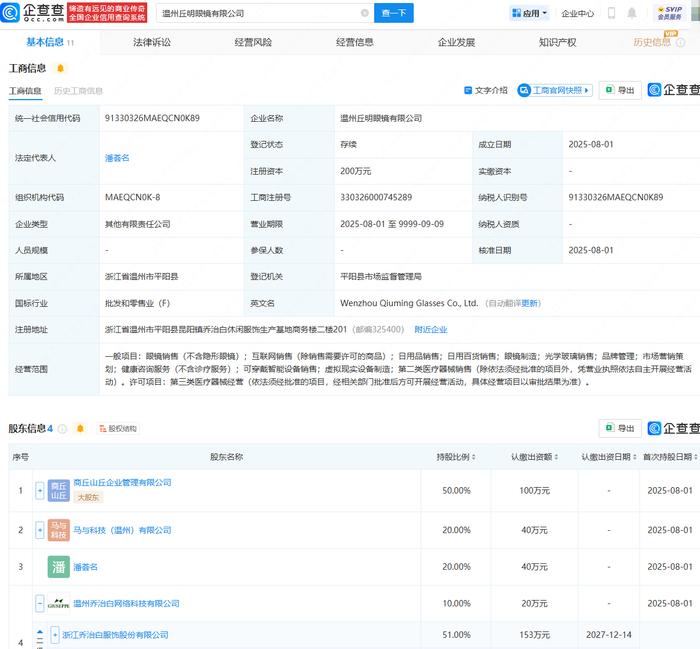Switch to the 企业发展 tab
700x649 pixels.
pos(456,42)
